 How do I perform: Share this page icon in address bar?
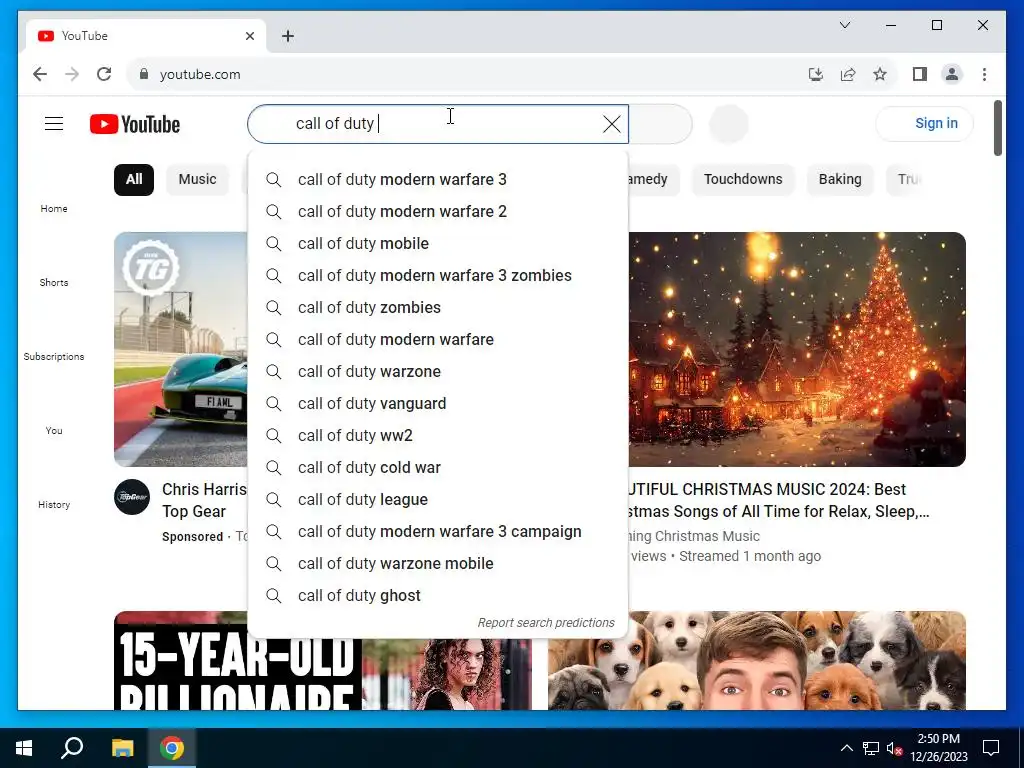pyautogui.click(x=848, y=74)
